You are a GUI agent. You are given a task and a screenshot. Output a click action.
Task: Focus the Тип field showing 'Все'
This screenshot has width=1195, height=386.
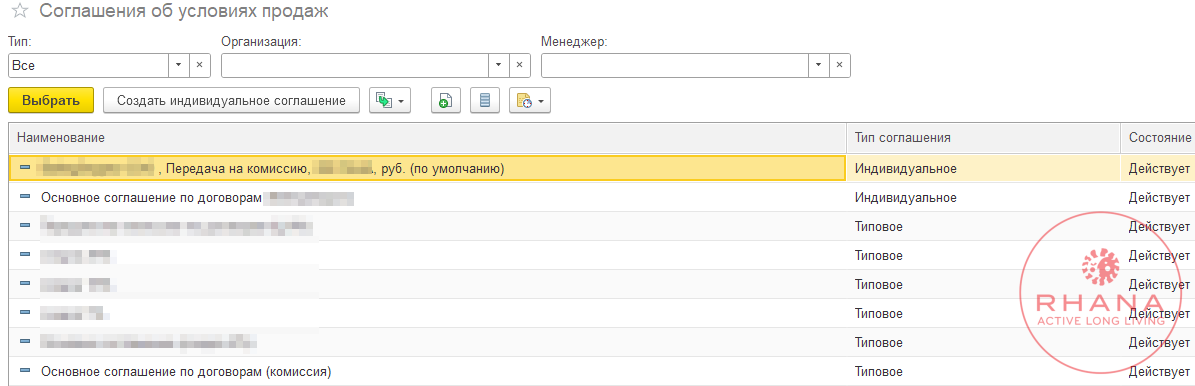tap(88, 66)
